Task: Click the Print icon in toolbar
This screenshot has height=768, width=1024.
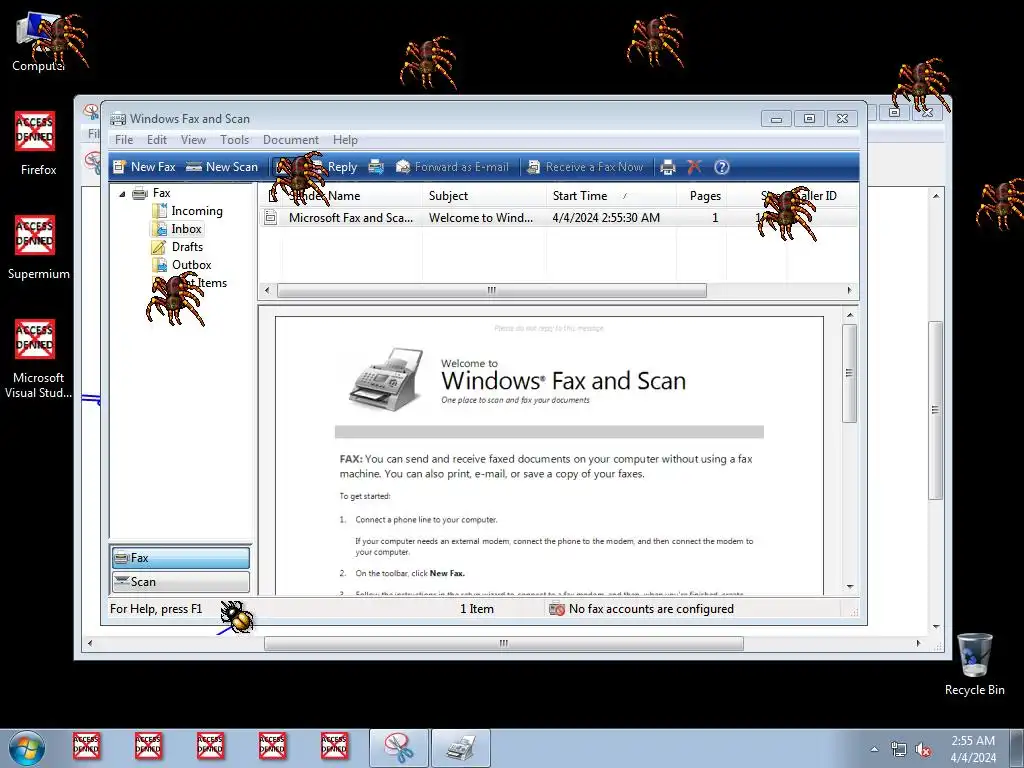Action: (667, 167)
